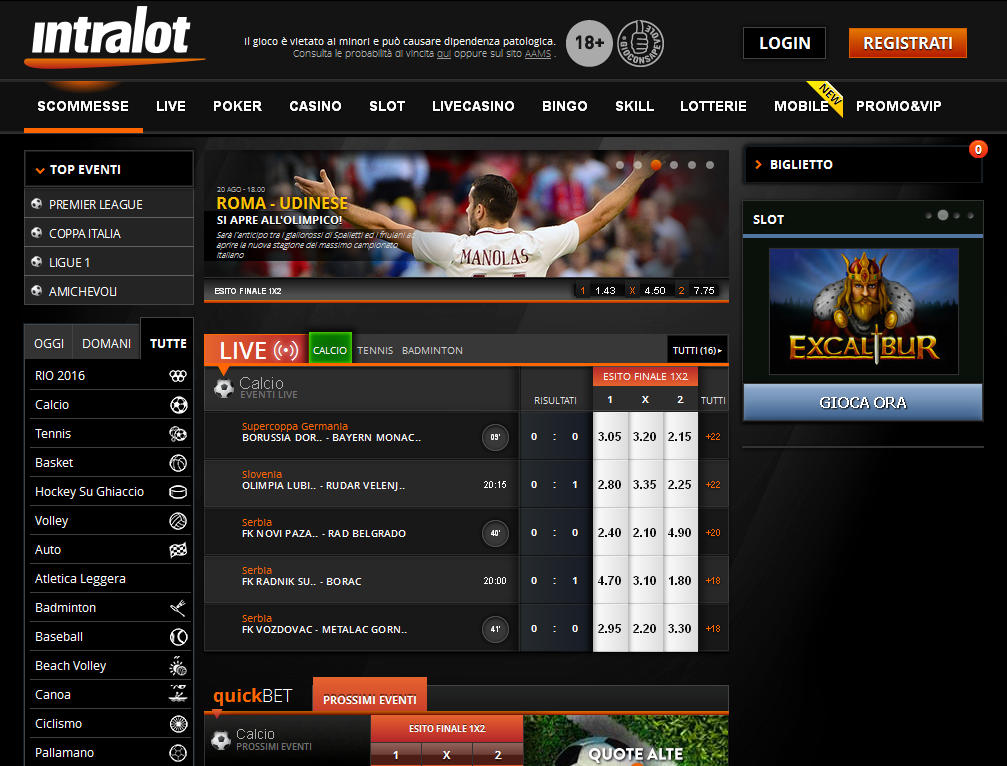Bet on odds 3.05 for Borussia Dortmund
The height and width of the screenshot is (766, 1007).
[609, 437]
